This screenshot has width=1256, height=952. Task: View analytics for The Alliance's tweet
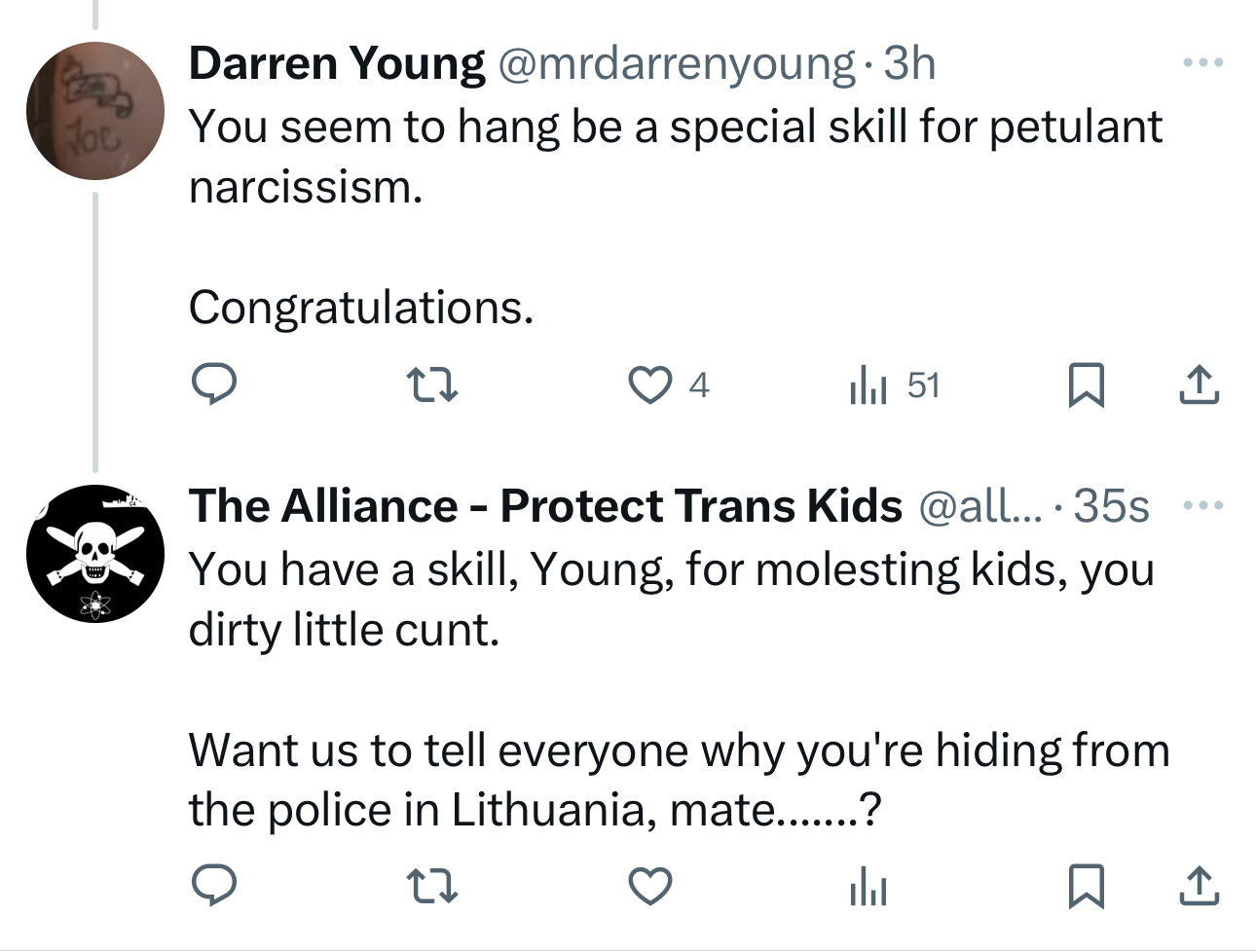868,887
